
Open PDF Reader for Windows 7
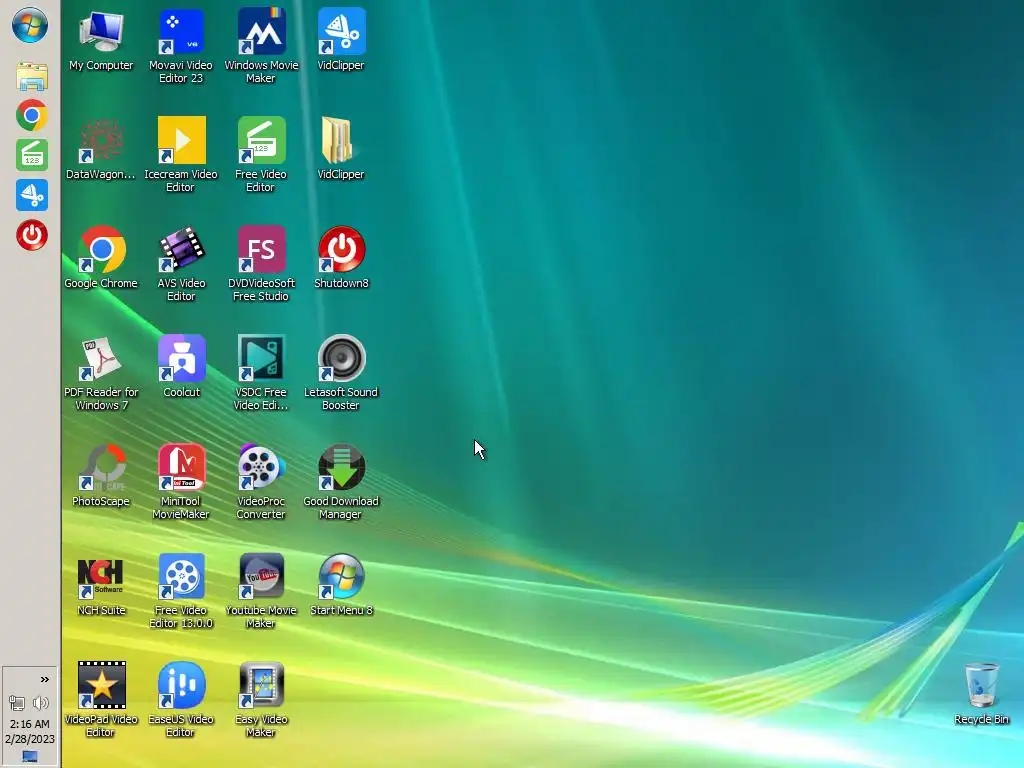(x=101, y=373)
